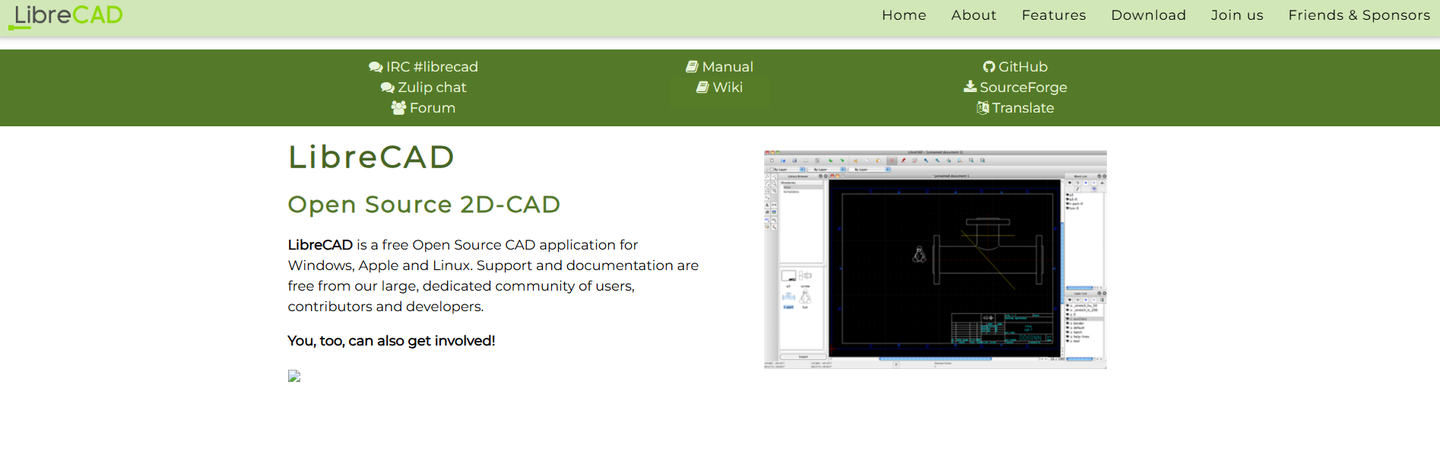Click the "Open Source 2D-CAD" subheading
Image resolution: width=1440 pixels, height=474 pixels.
click(x=424, y=204)
